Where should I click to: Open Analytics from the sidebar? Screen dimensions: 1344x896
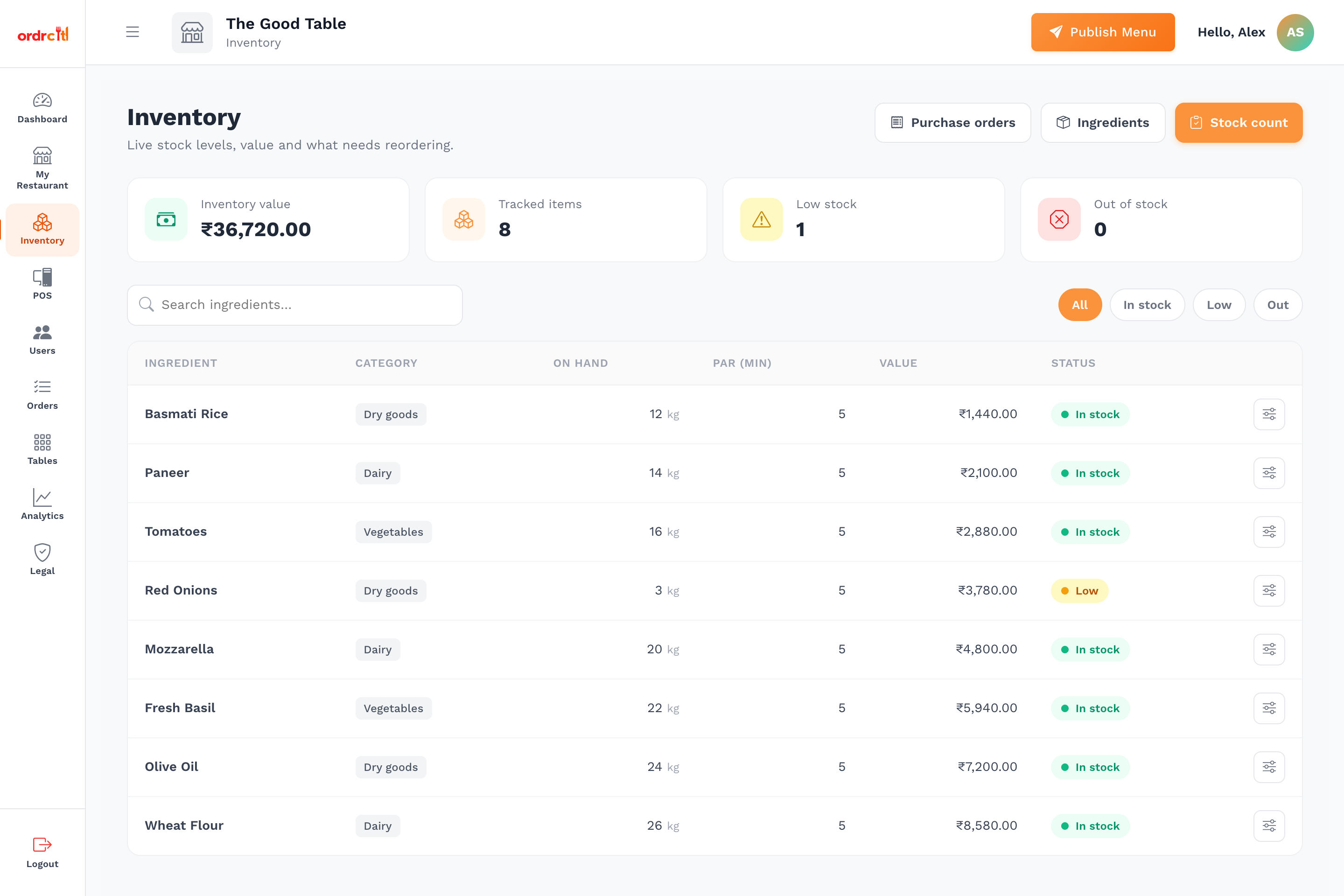[x=42, y=504]
